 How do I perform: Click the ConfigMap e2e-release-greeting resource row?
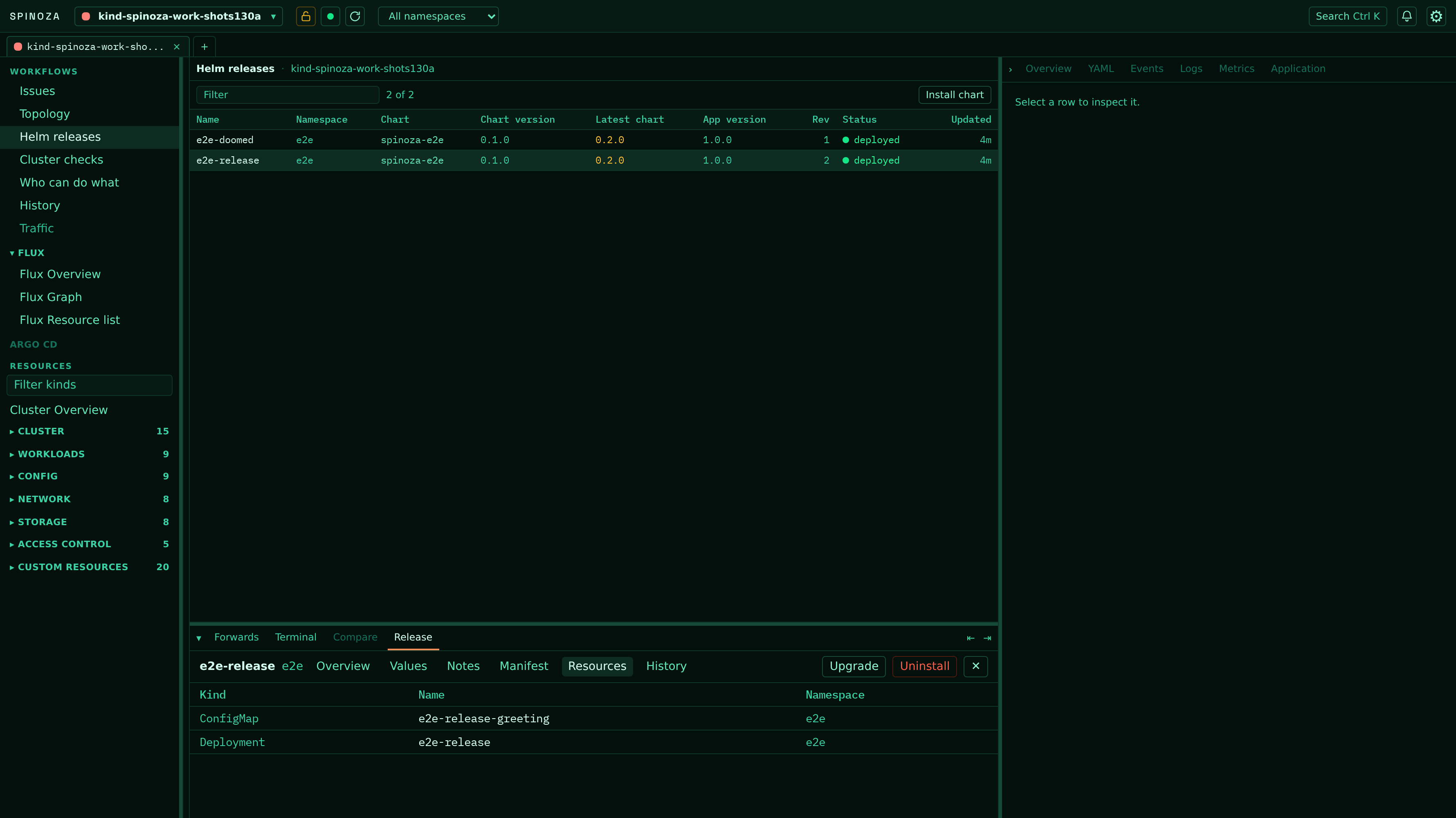[x=593, y=719]
